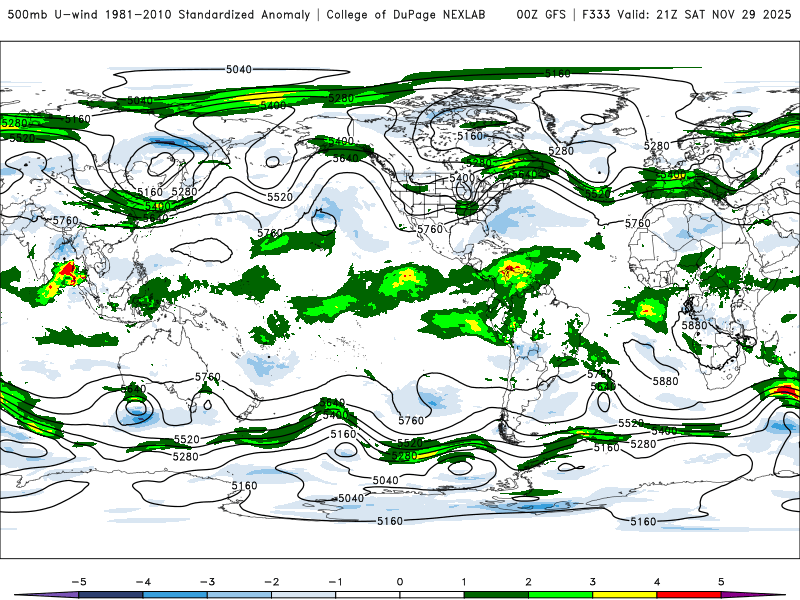Click the '5880' contour label inside Africa
This screenshot has height=600, width=800.
[x=694, y=325]
